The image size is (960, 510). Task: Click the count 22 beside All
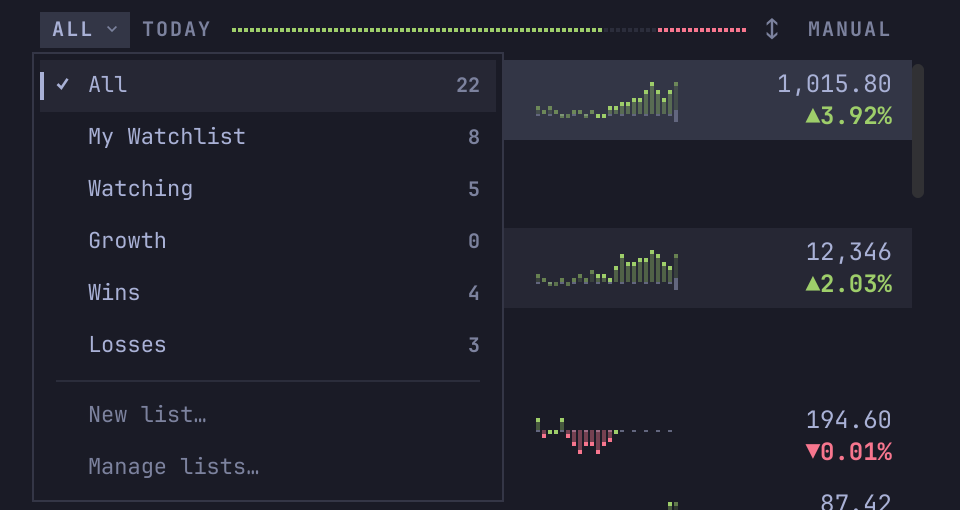pyautogui.click(x=468, y=85)
